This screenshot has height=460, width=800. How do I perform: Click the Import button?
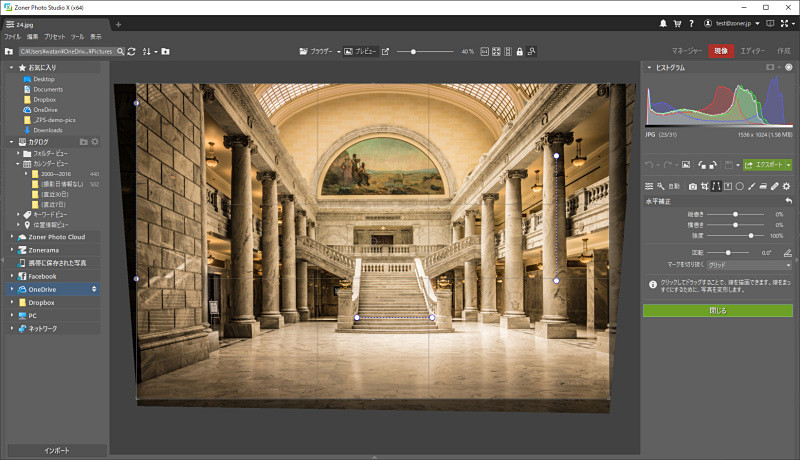coord(57,450)
